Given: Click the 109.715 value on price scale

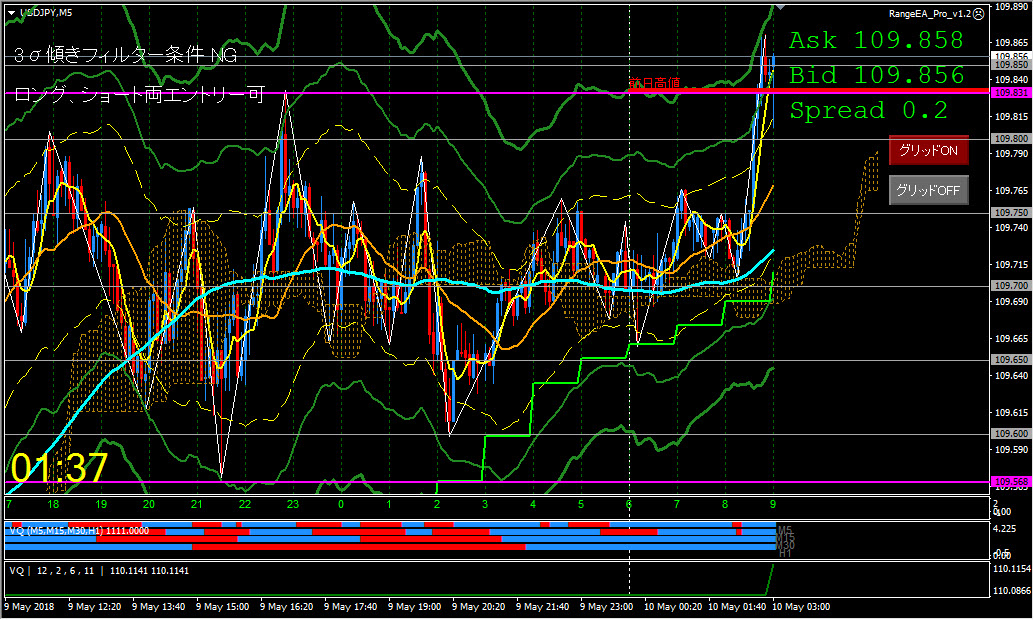Looking at the screenshot, I should tap(1012, 264).
